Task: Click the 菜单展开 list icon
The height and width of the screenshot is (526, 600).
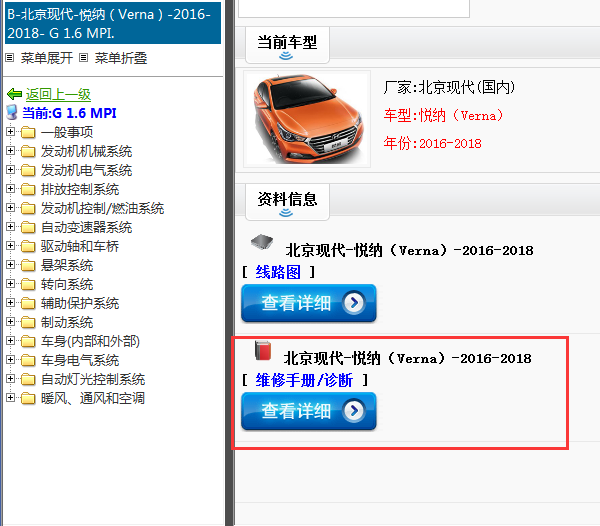Action: (x=10, y=58)
